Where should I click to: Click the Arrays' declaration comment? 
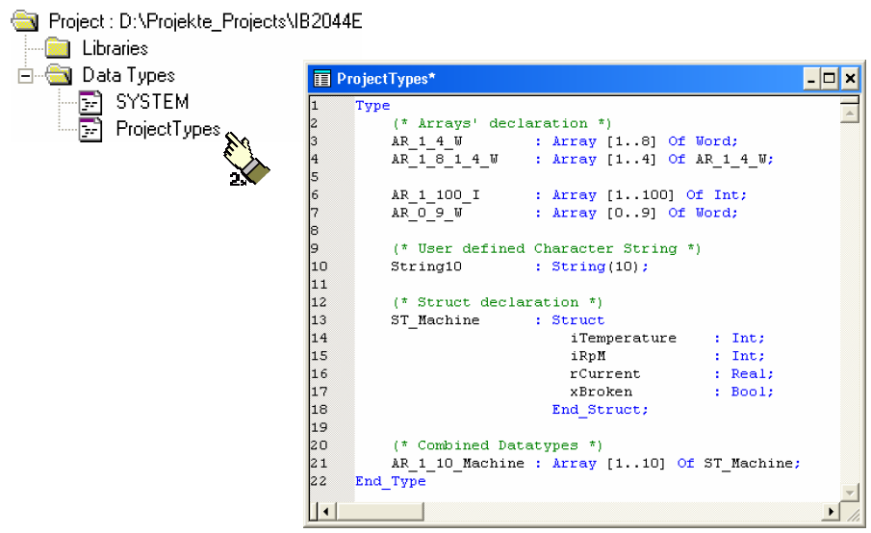click(x=502, y=123)
